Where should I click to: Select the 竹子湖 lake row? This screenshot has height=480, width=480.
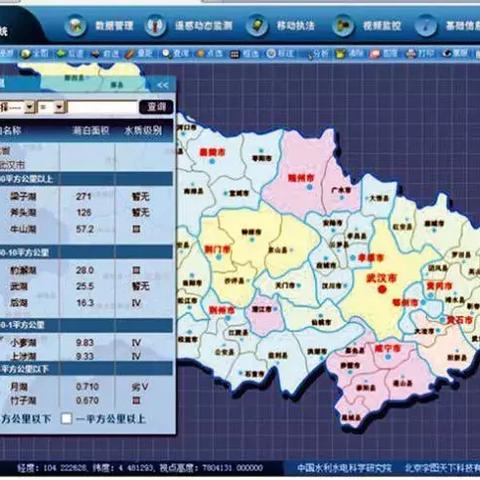pos(87,400)
